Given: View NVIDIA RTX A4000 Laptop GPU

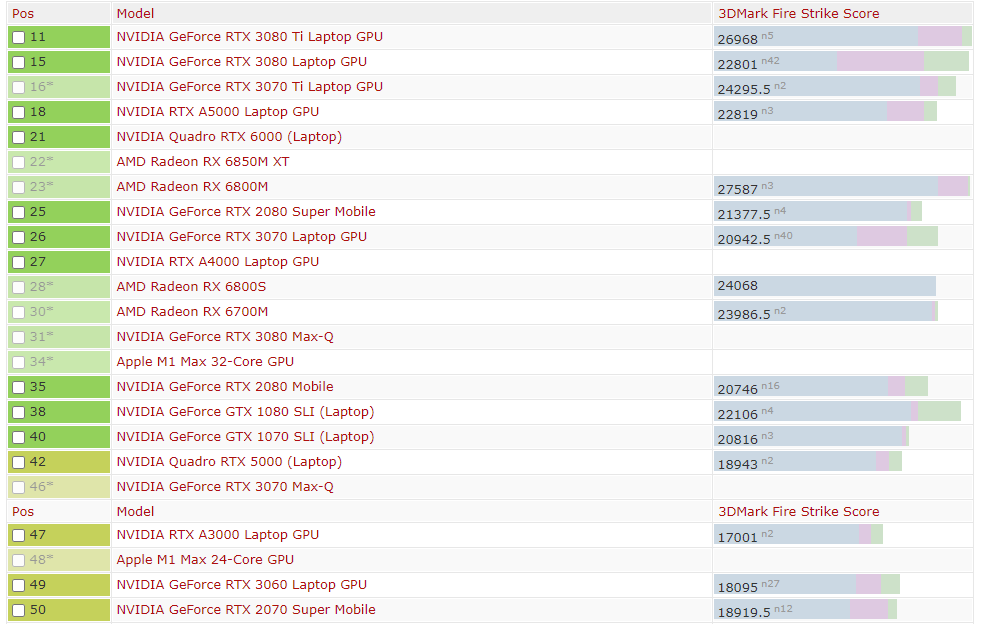Looking at the screenshot, I should [x=217, y=261].
